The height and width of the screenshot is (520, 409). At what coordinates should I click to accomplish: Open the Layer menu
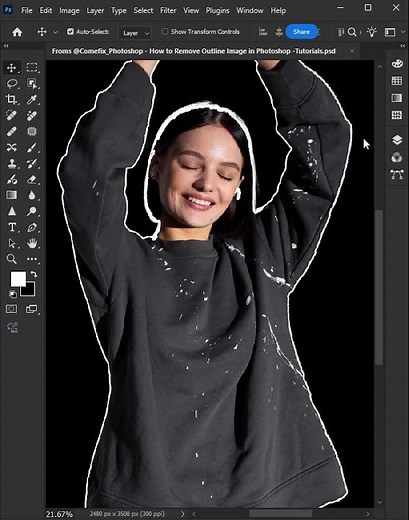coord(95,11)
